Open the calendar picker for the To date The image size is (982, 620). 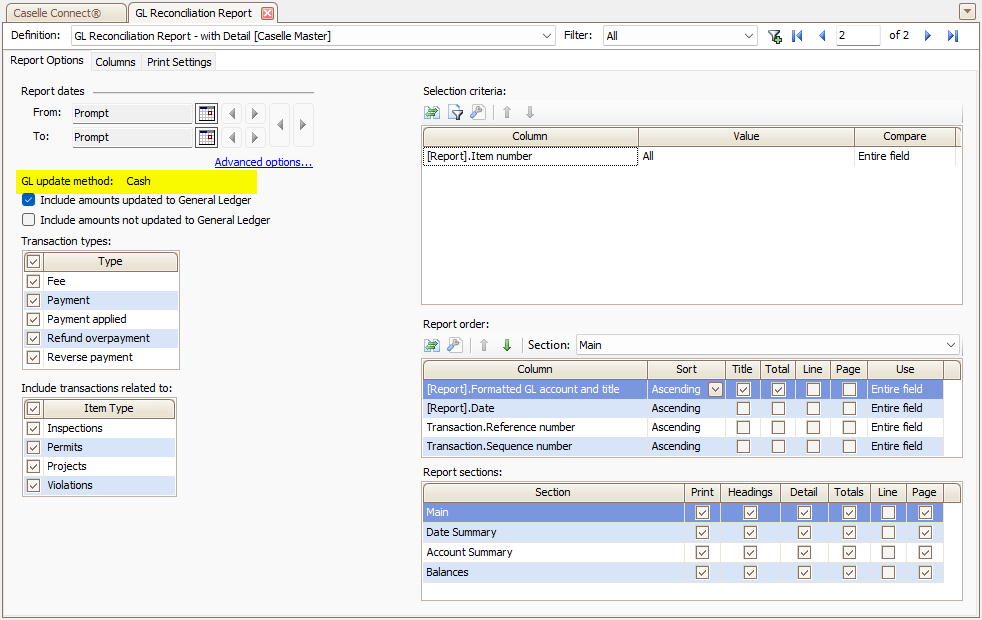point(206,137)
